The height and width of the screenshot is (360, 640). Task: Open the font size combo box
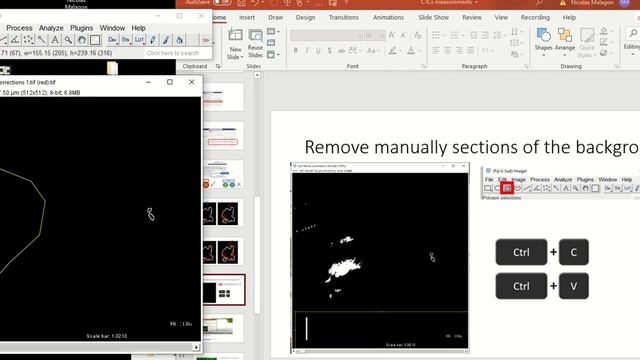point(375,36)
